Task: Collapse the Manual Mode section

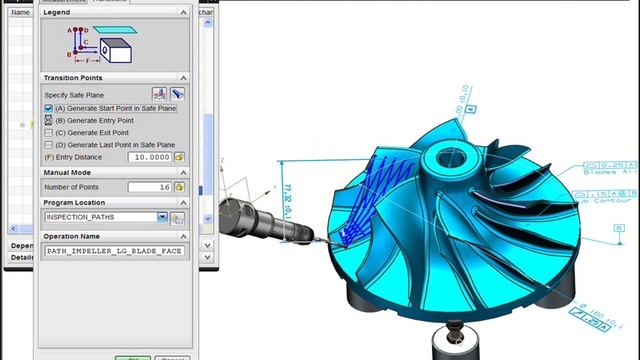Action: 183,173
